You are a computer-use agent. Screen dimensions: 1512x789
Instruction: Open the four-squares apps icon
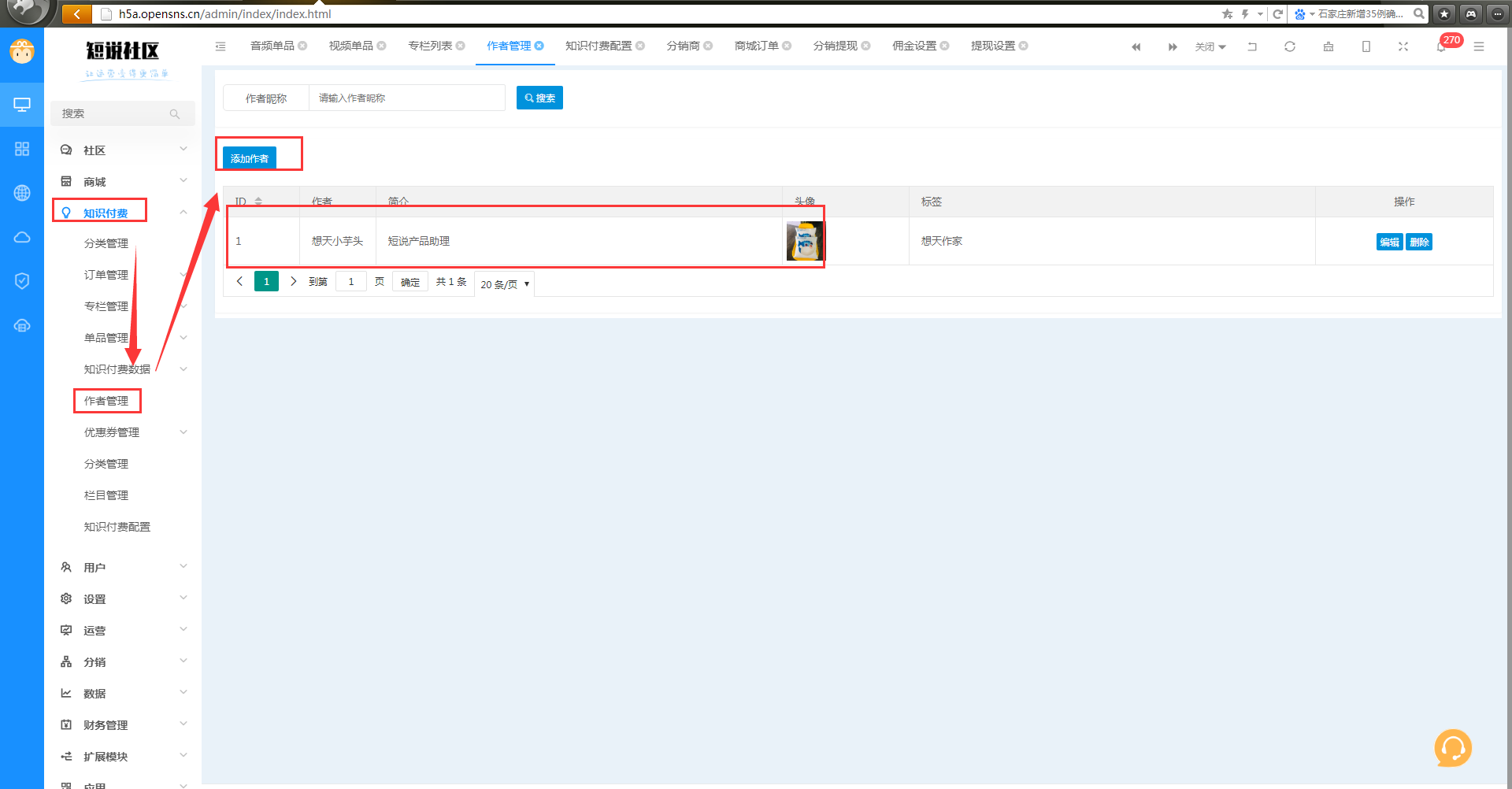coord(22,149)
